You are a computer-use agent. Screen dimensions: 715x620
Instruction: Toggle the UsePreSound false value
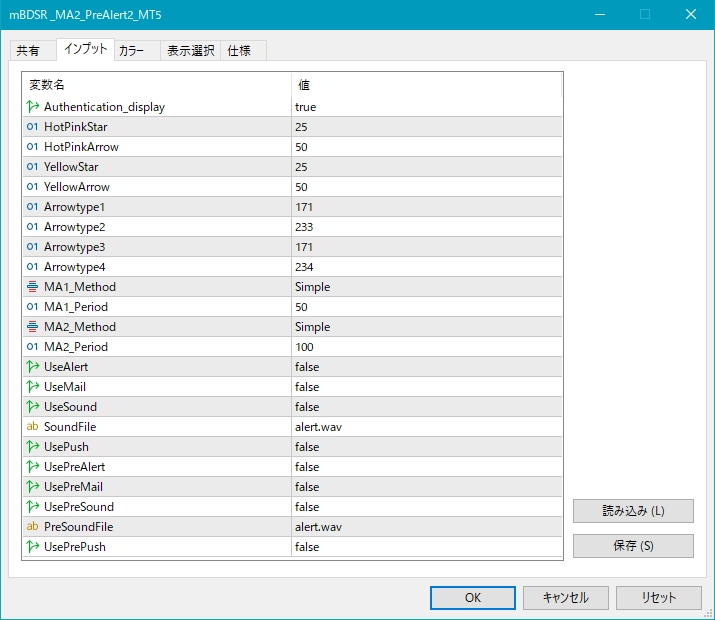(x=426, y=507)
